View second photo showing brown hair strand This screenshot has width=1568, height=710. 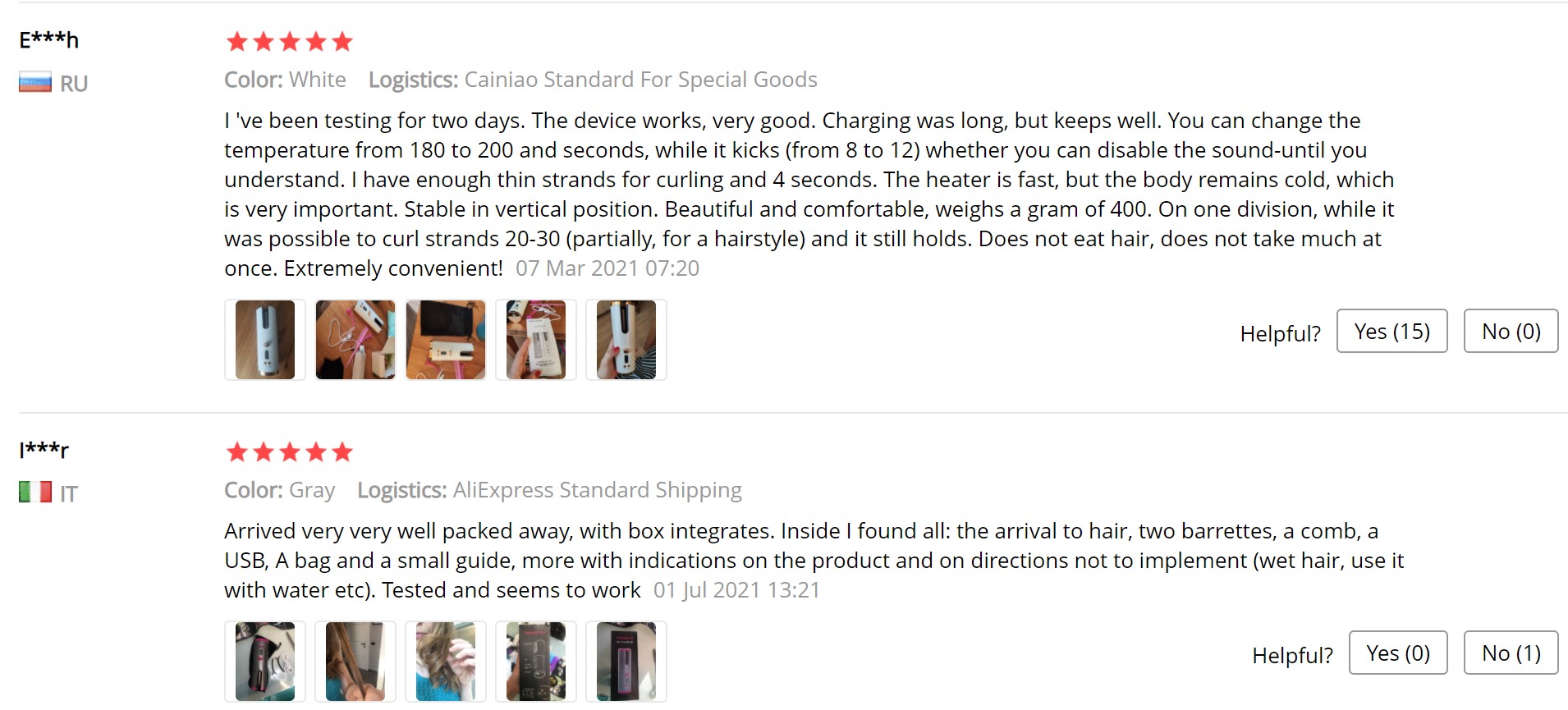click(355, 662)
